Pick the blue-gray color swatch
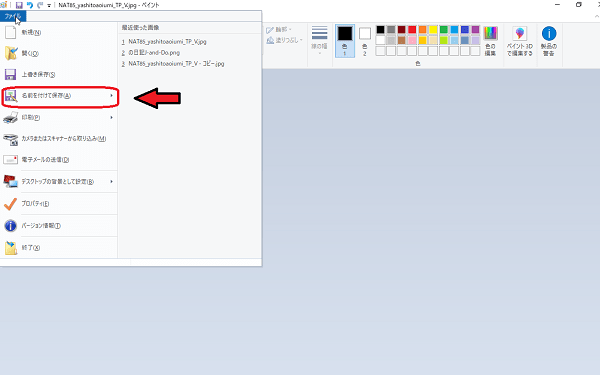600x375 pixels. point(465,40)
